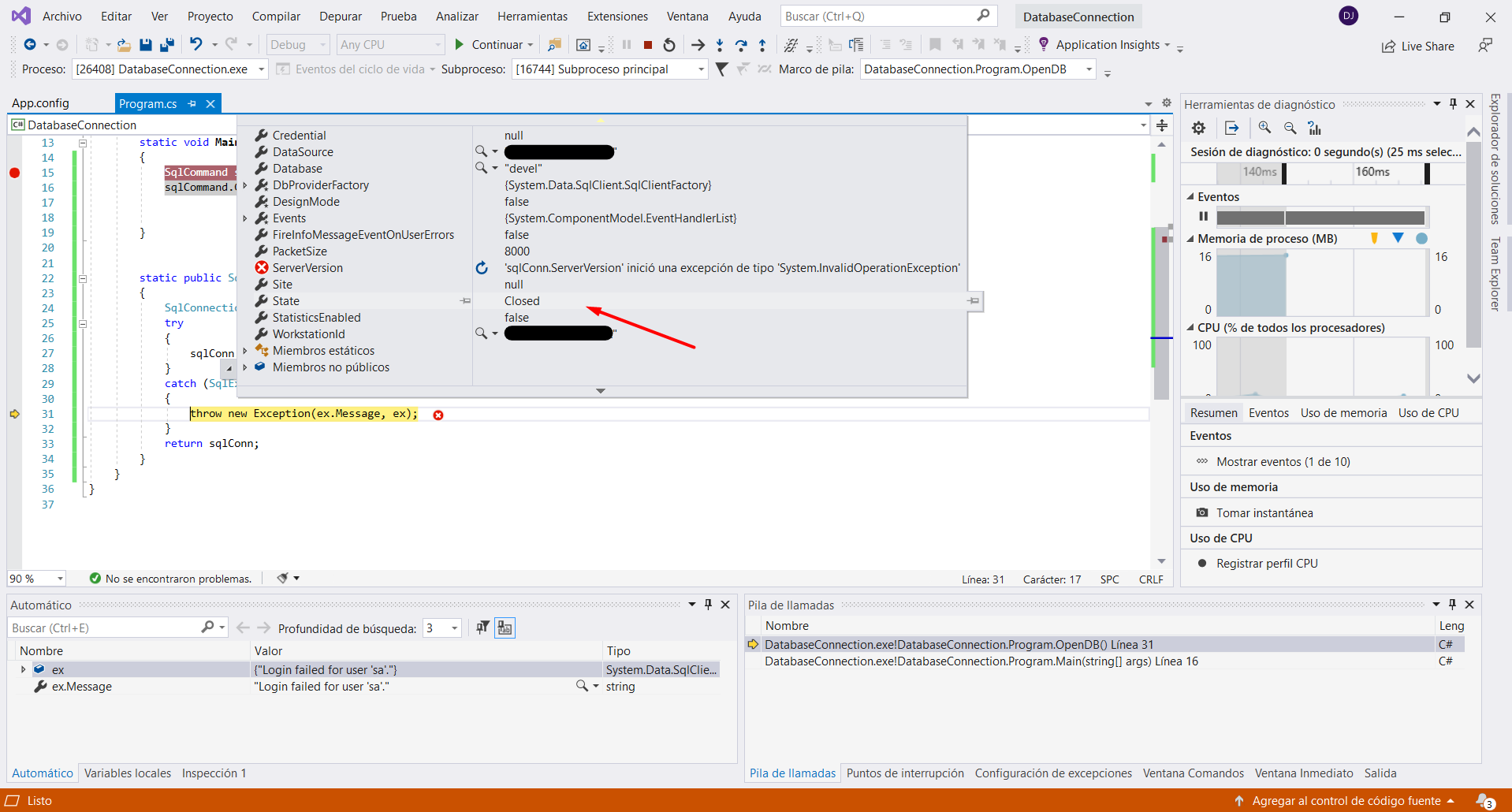Viewport: 1512px width, 812px height.
Task: Switch to the Variables locales tab
Action: pyautogui.click(x=128, y=773)
